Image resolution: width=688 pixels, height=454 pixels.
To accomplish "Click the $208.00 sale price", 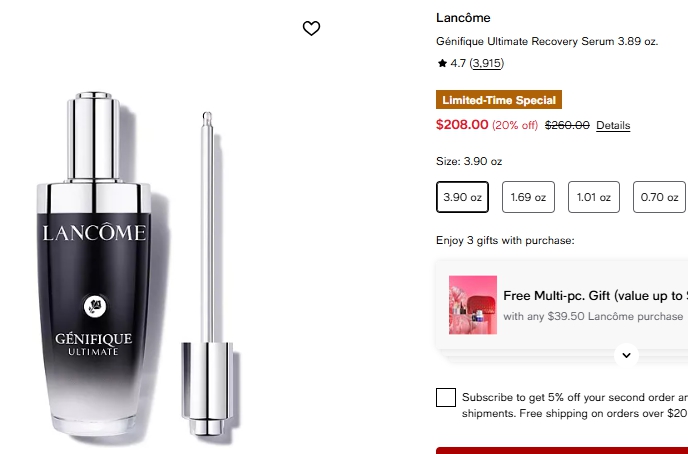I will (462, 125).
